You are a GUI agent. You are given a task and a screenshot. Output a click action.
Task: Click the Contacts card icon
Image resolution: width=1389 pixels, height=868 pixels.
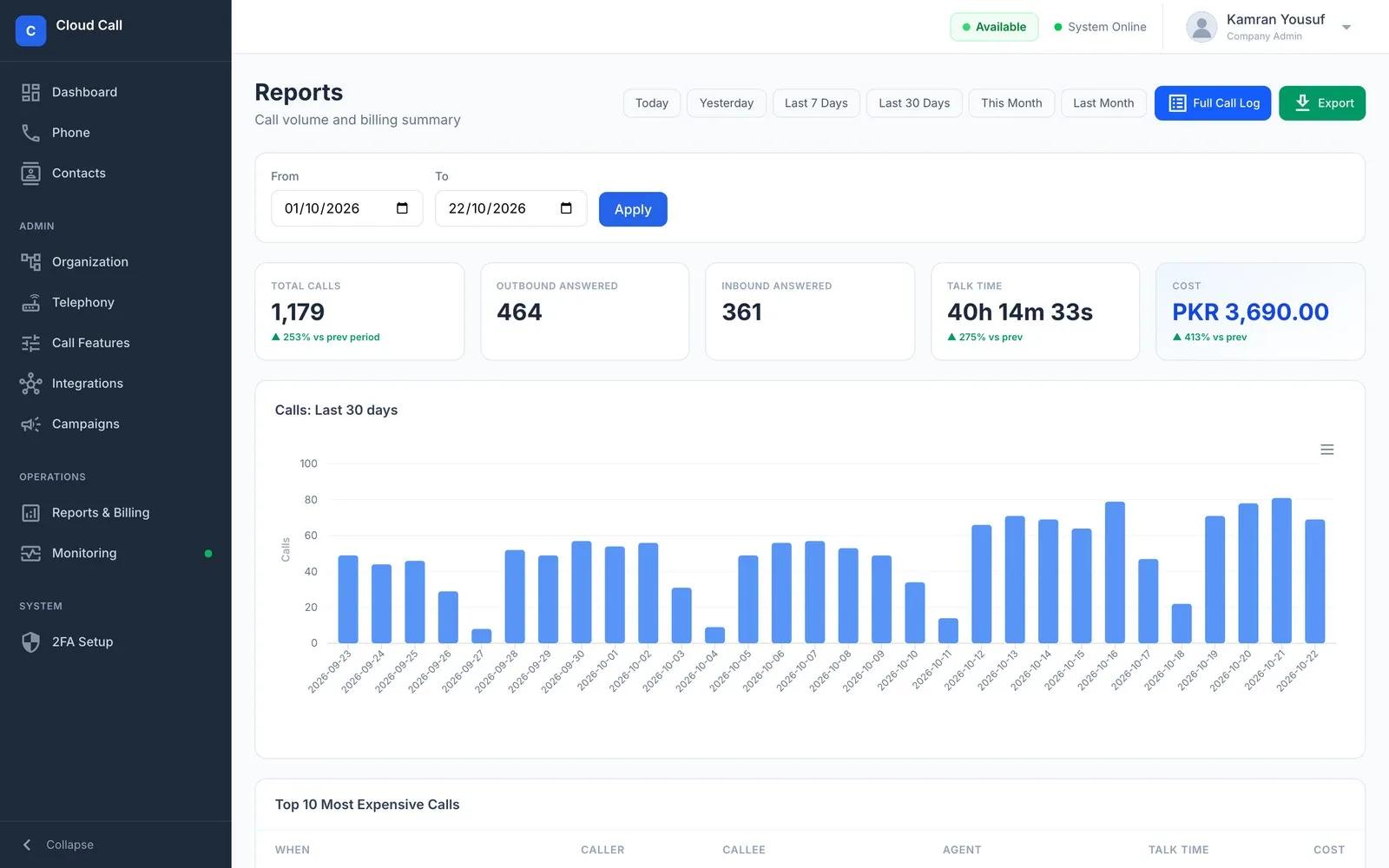30,174
